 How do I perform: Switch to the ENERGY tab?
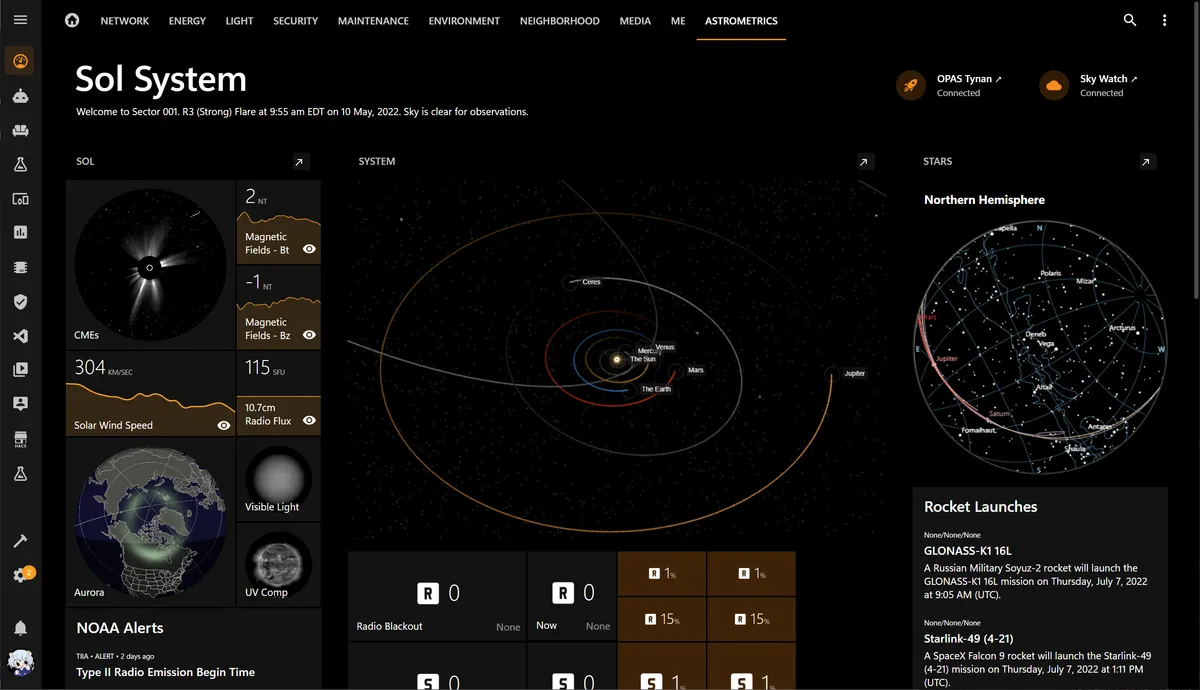point(187,20)
